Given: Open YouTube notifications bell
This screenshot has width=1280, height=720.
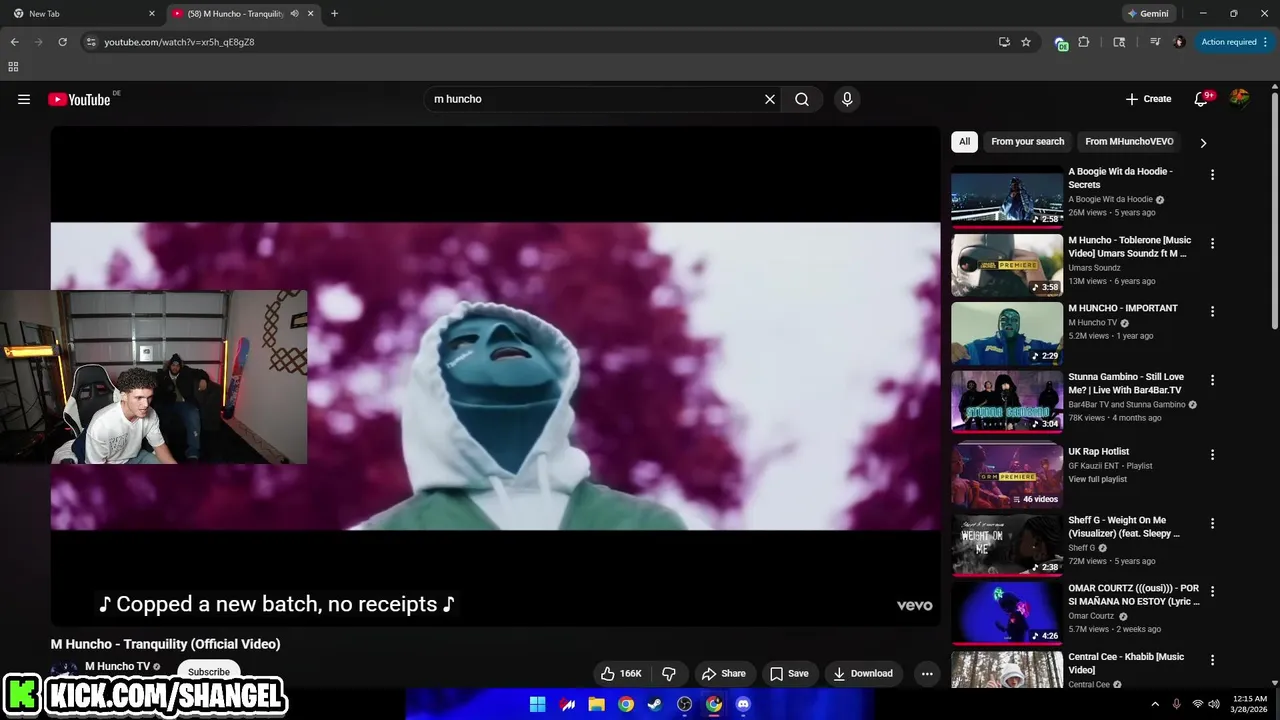Looking at the screenshot, I should (1202, 99).
